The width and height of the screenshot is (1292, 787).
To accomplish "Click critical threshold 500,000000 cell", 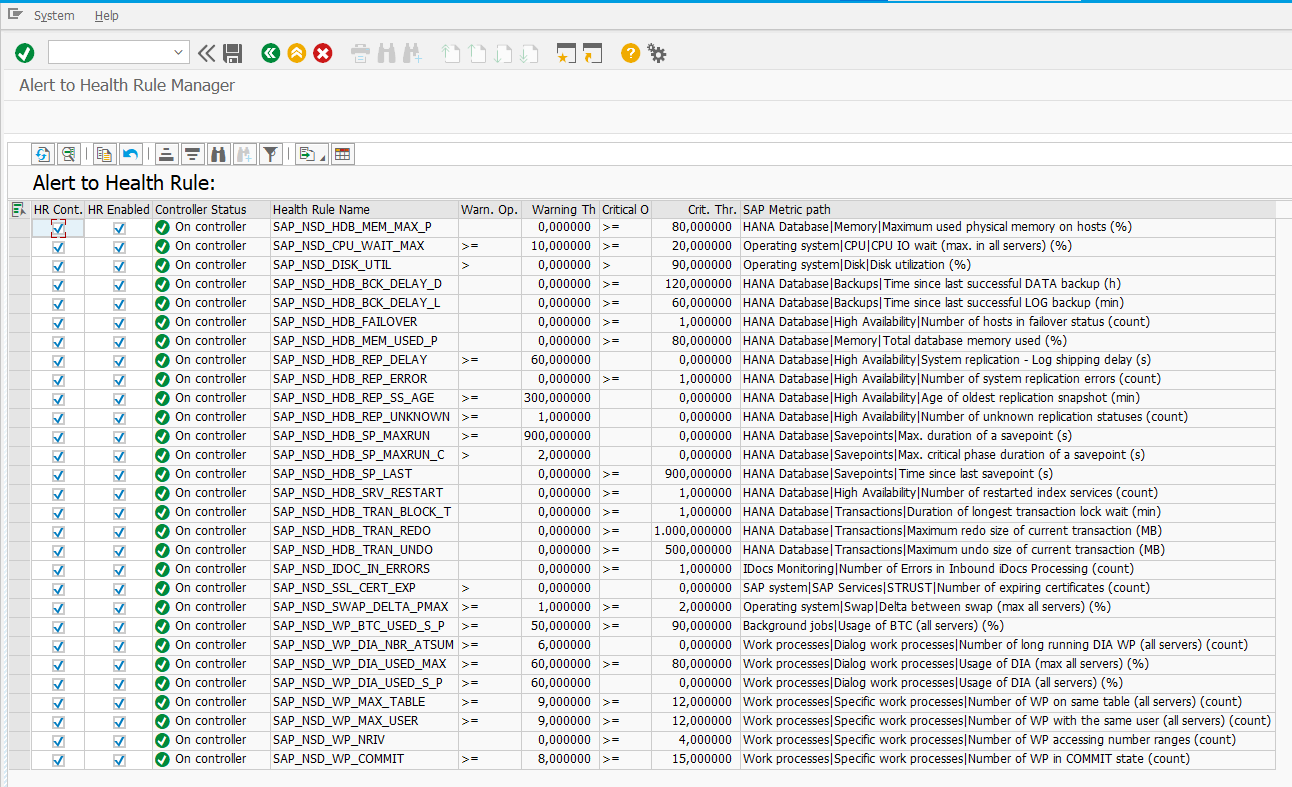I will tap(696, 551).
